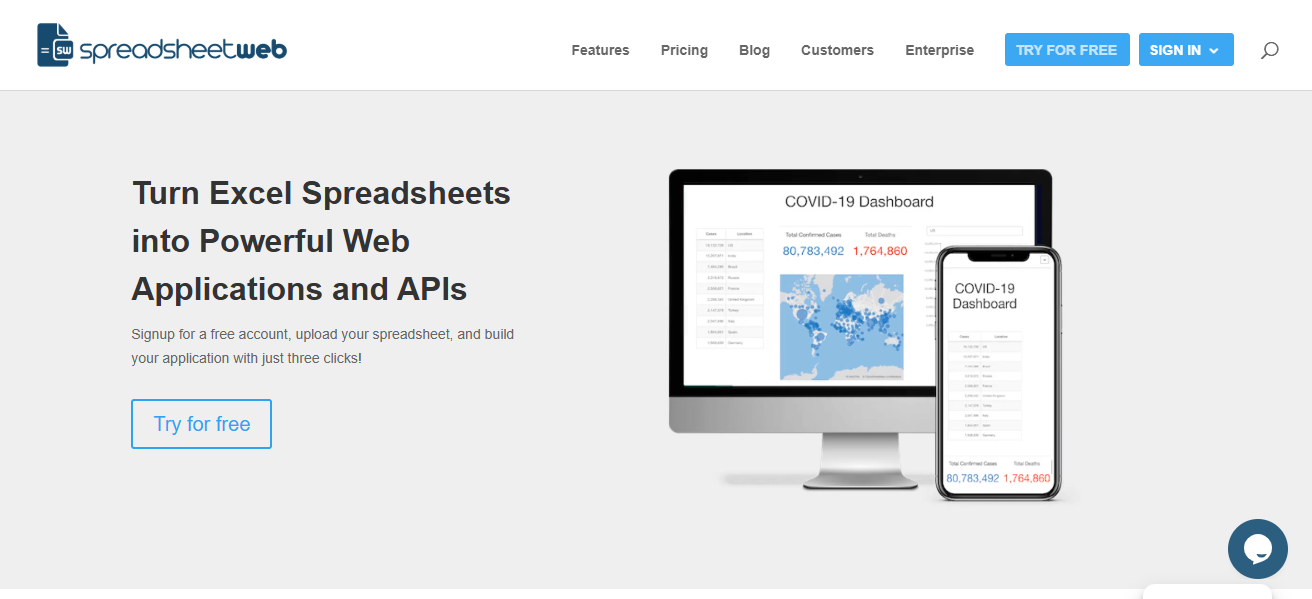Click the outlined Try for free button
1312x599 pixels.
click(201, 424)
